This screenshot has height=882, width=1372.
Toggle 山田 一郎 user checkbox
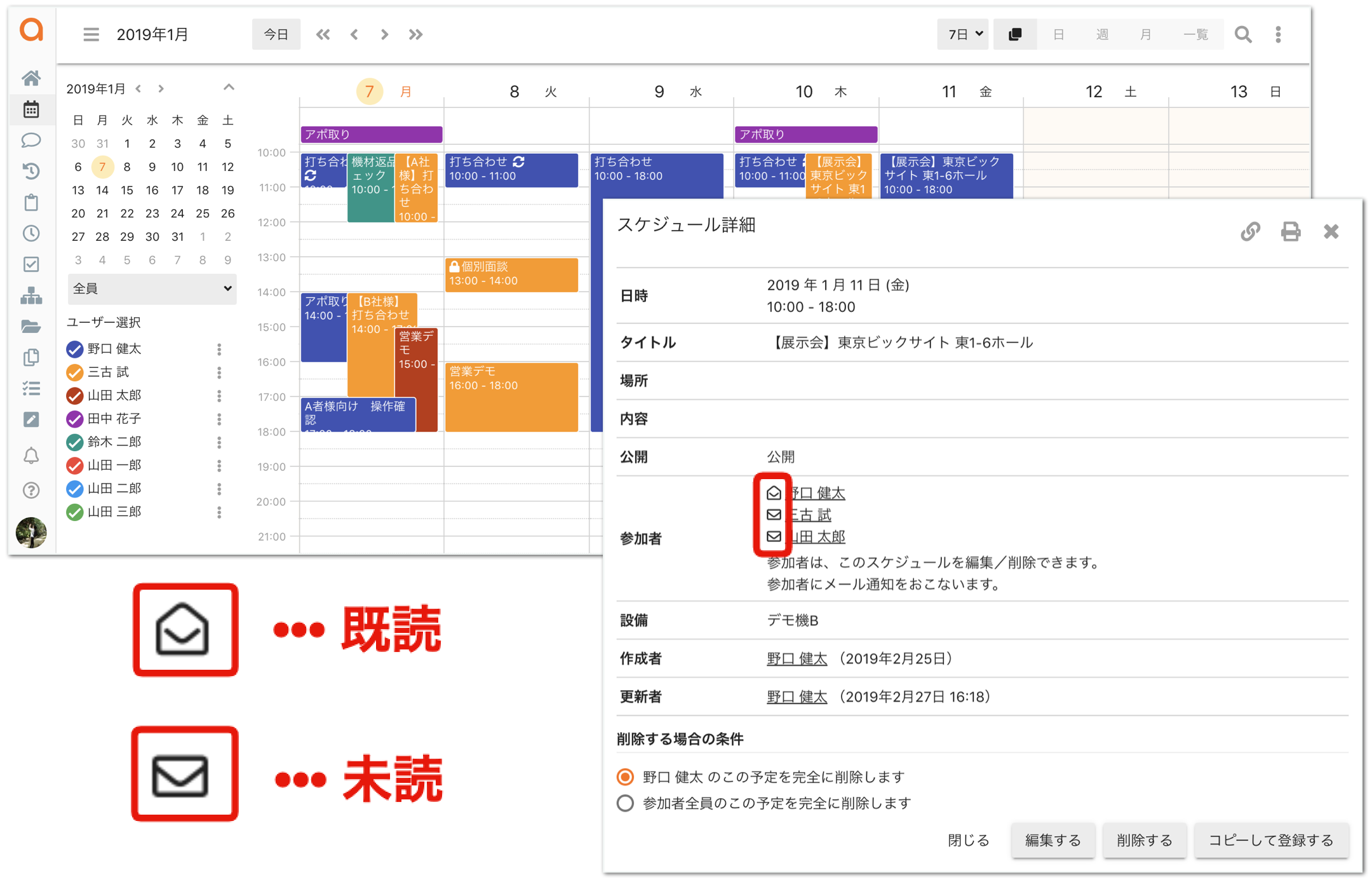[x=74, y=465]
